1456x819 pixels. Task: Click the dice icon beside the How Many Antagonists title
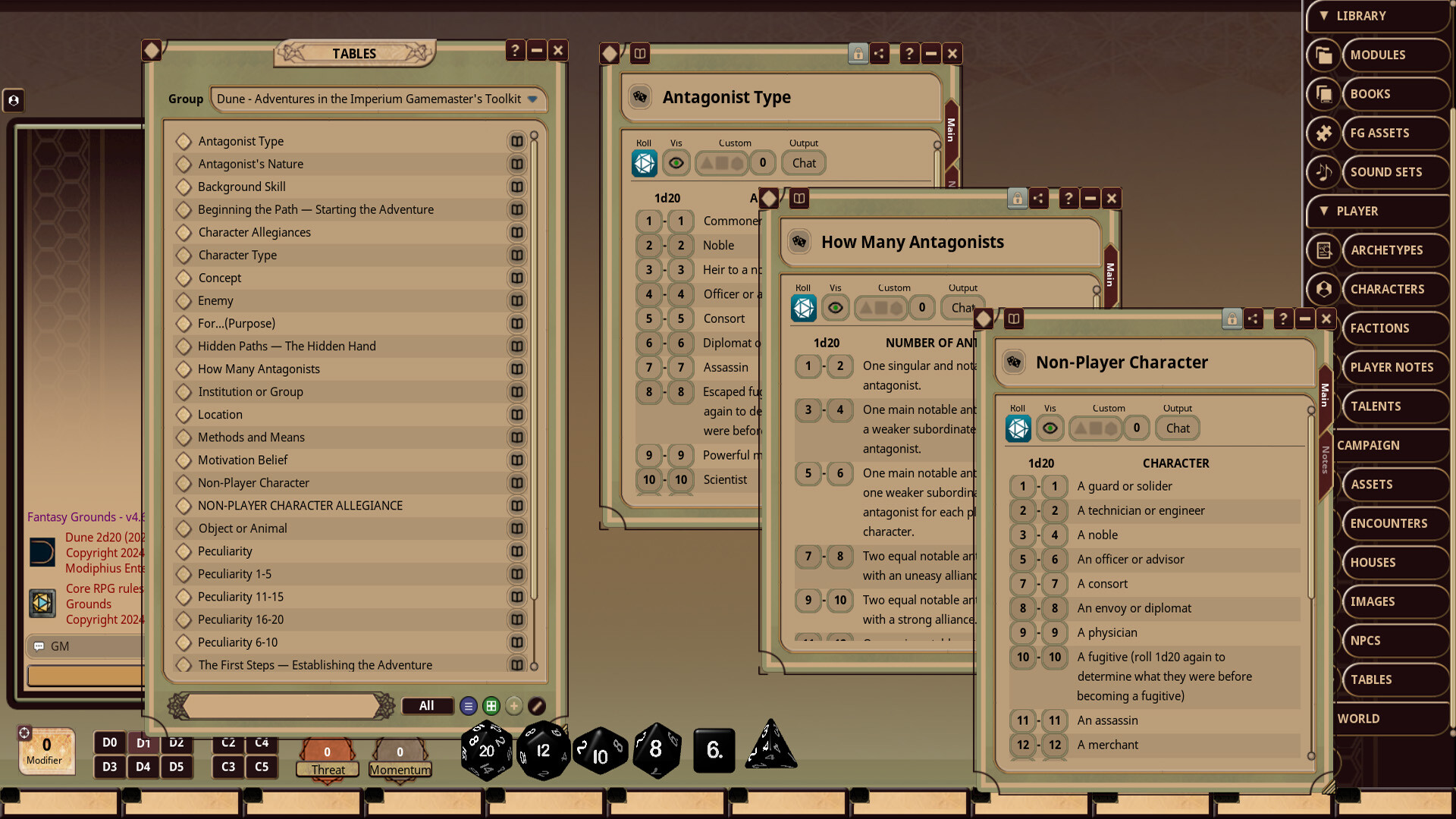(x=797, y=242)
